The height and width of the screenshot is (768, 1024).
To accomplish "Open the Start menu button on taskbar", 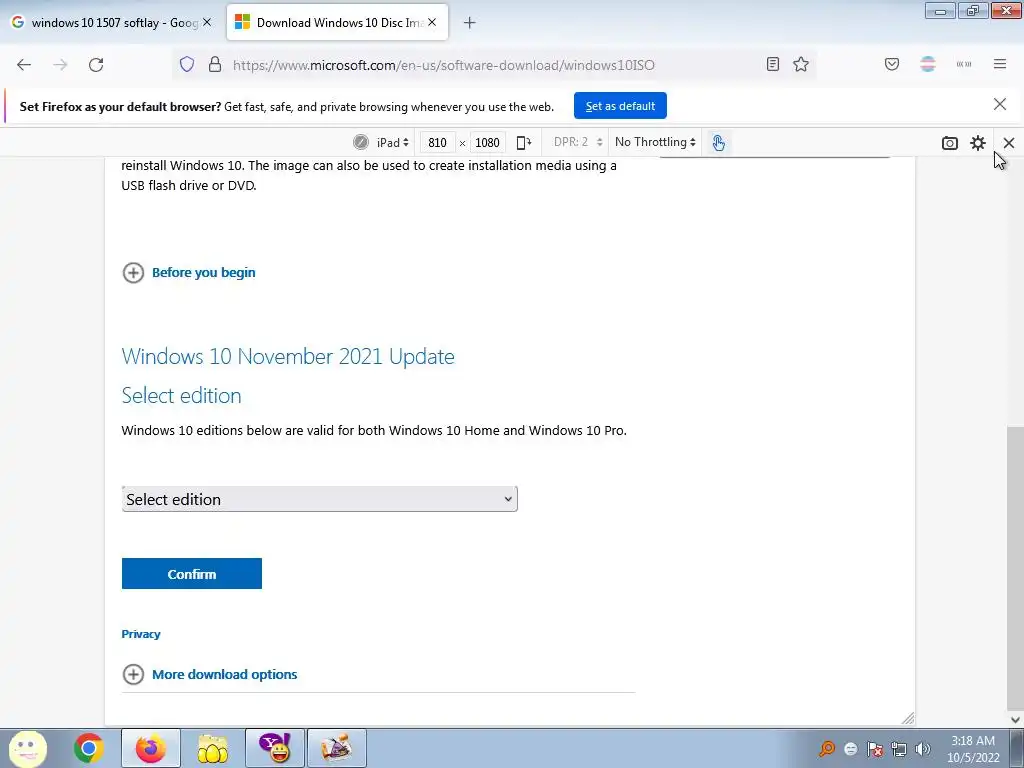I will pyautogui.click(x=27, y=748).
